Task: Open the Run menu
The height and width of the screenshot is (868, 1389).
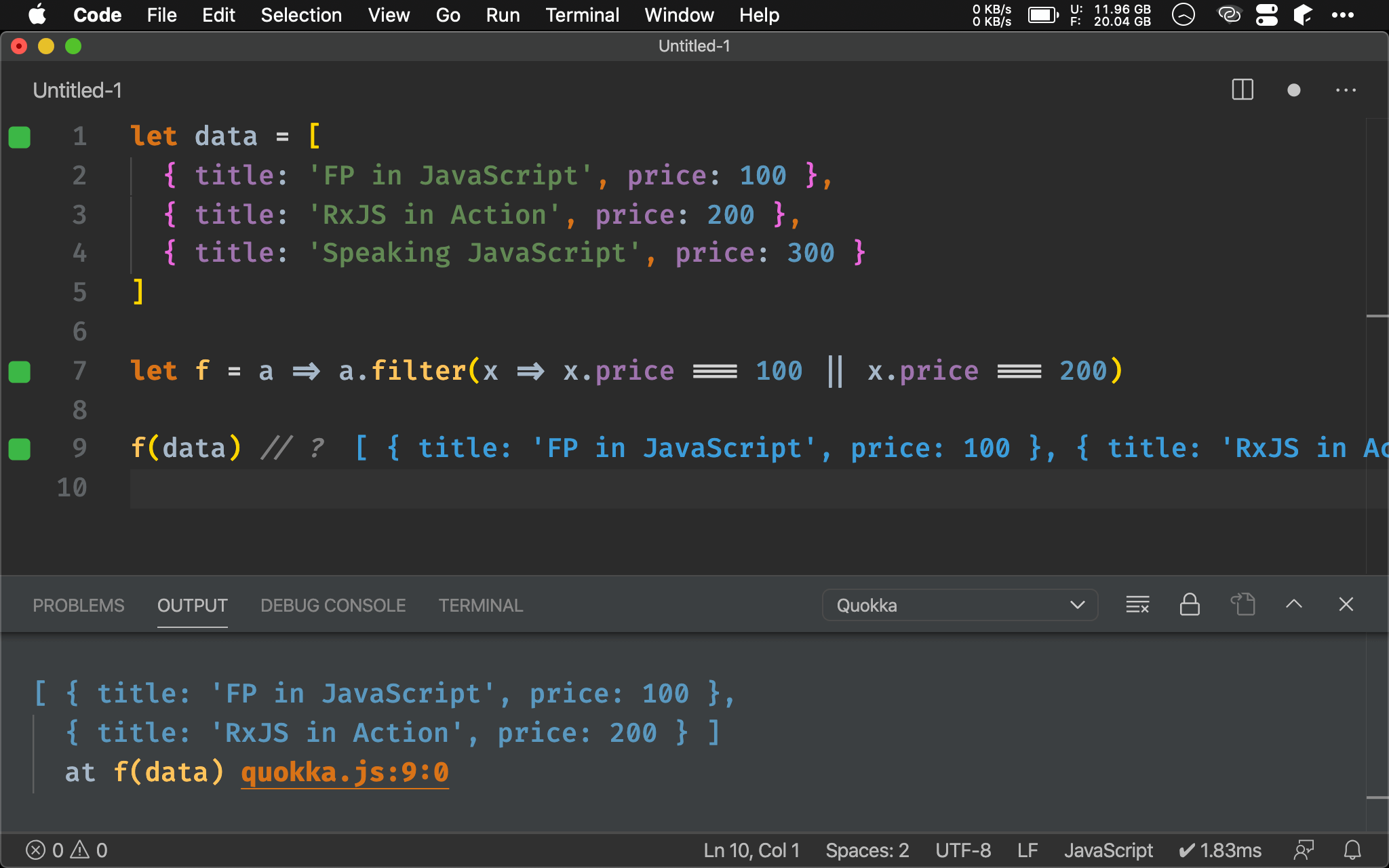Action: click(x=503, y=15)
